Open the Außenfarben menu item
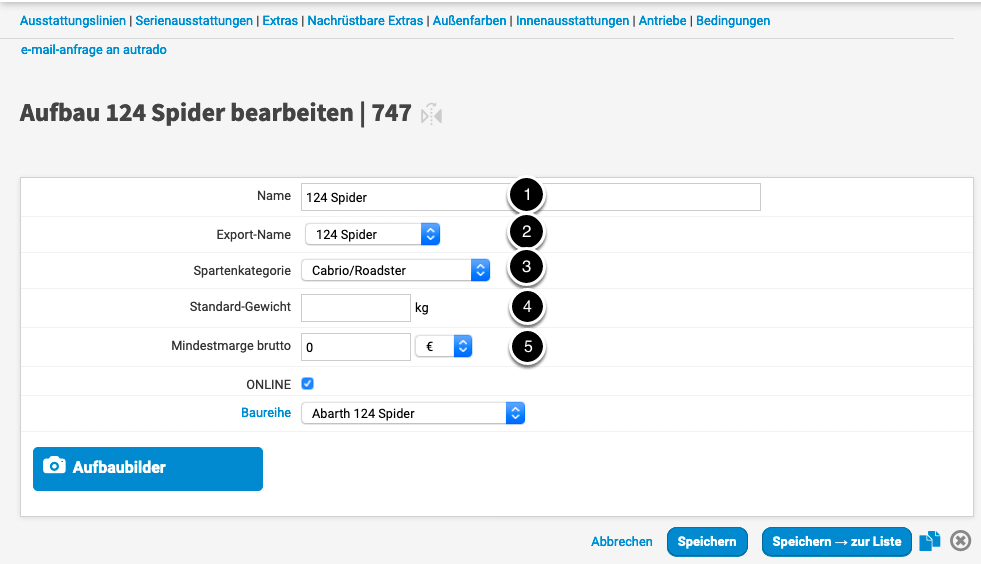981x564 pixels. tap(469, 20)
